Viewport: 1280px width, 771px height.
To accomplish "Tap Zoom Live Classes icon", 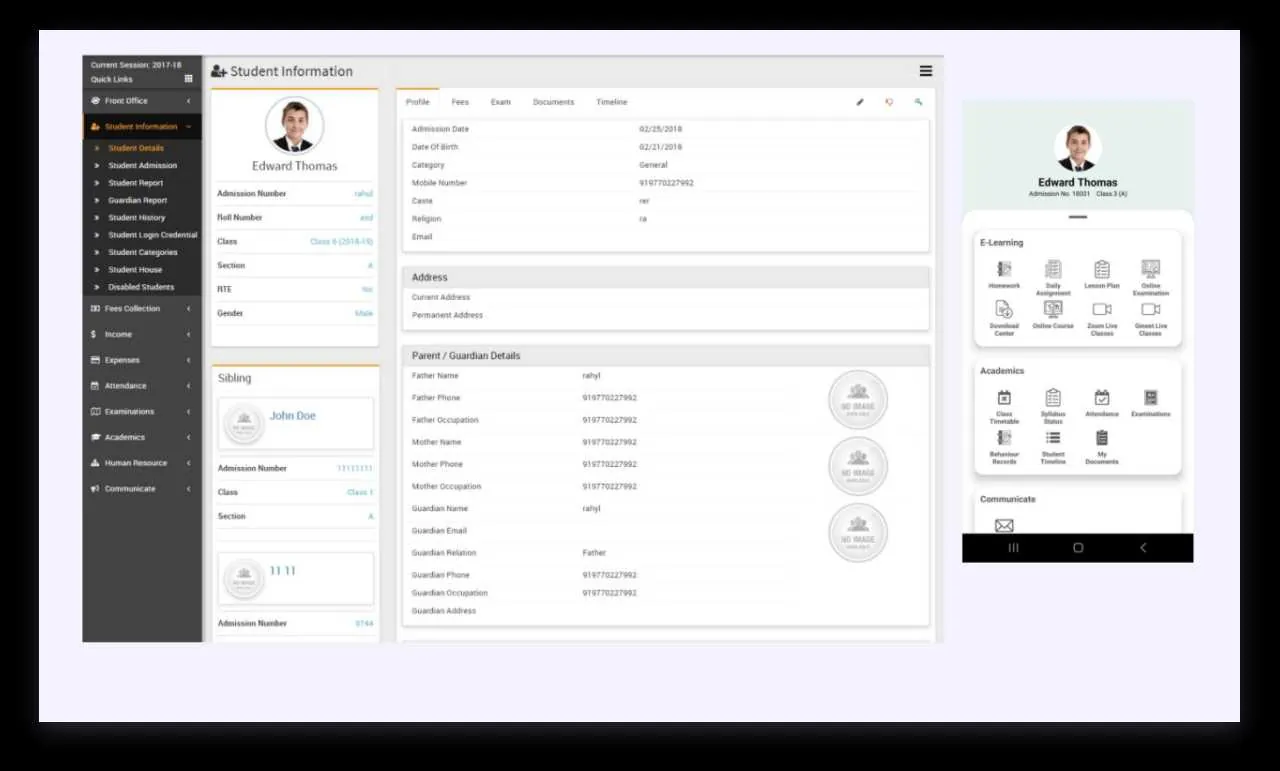I will [x=1102, y=318].
